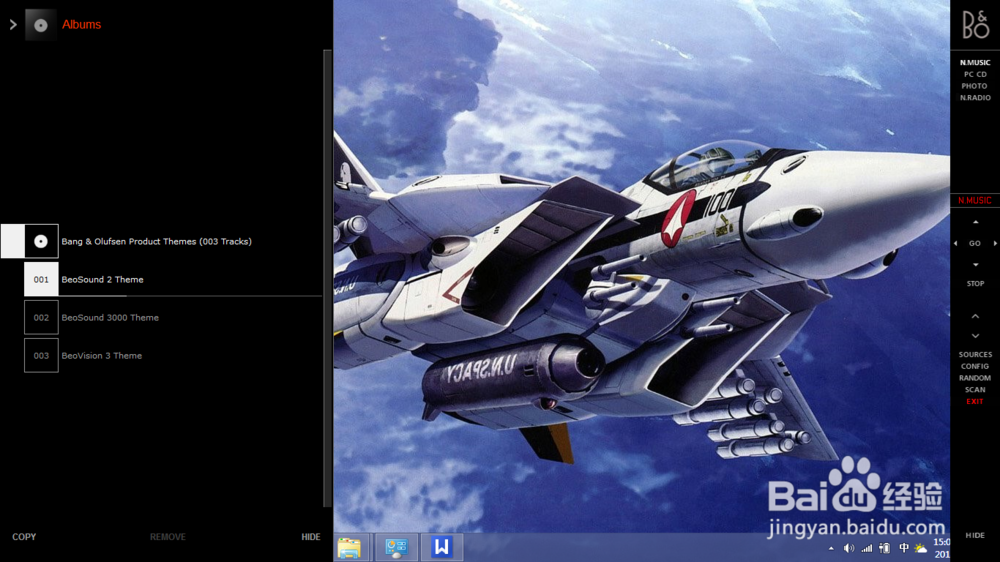Open File Explorer from the taskbar

[x=349, y=547]
